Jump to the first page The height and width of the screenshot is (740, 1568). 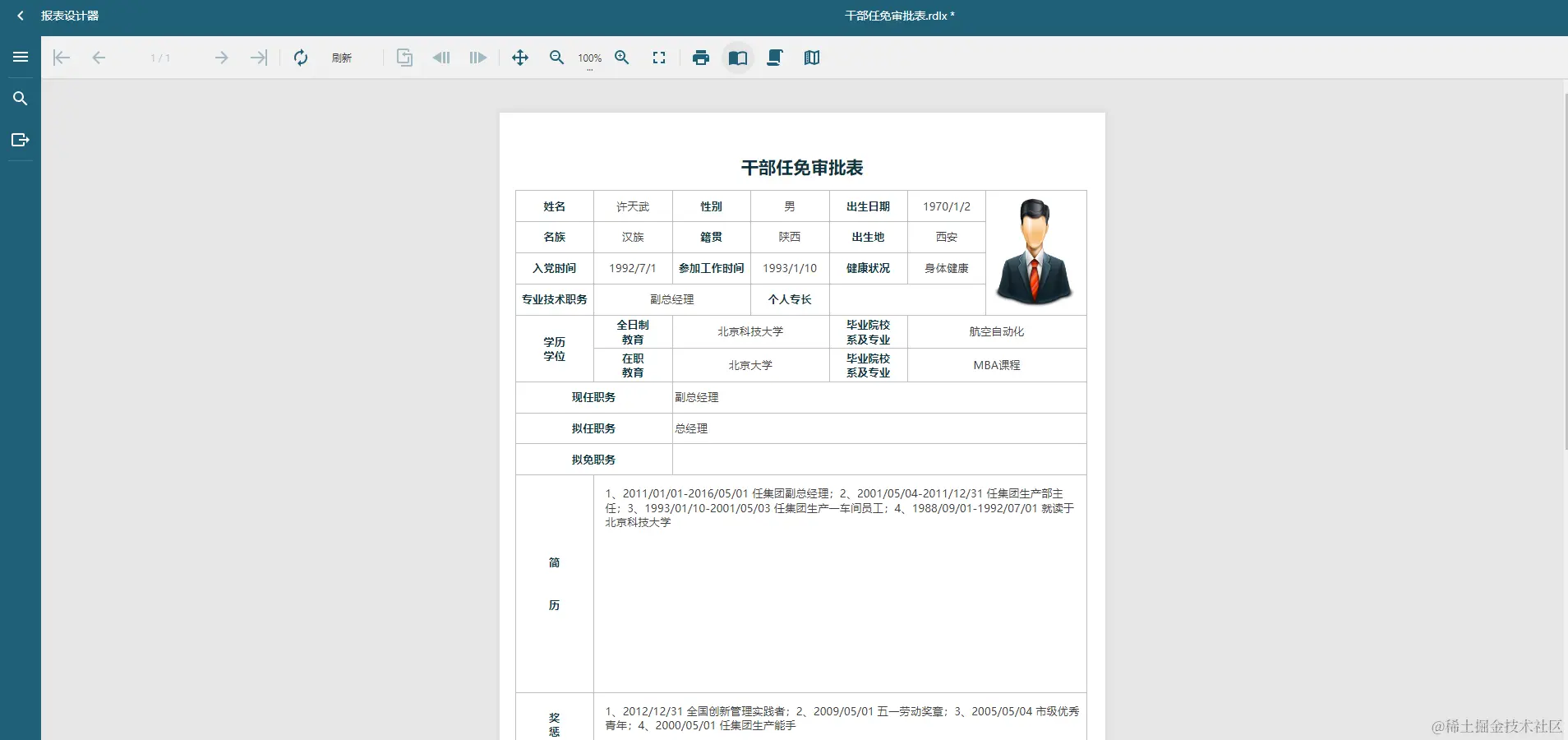tap(62, 58)
